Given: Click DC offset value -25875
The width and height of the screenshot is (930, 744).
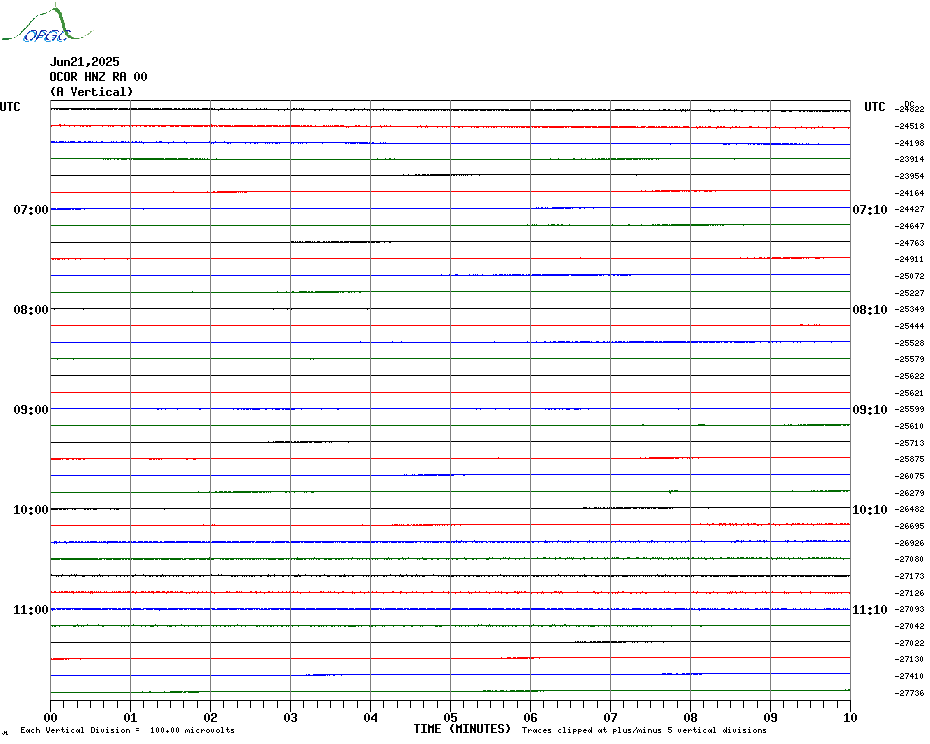Looking at the screenshot, I should pos(910,459).
